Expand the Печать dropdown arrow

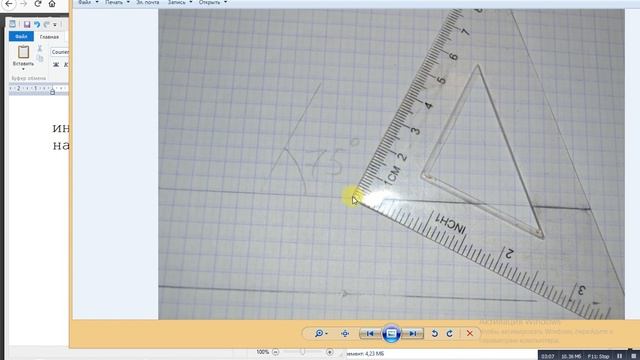[x=128, y=2]
